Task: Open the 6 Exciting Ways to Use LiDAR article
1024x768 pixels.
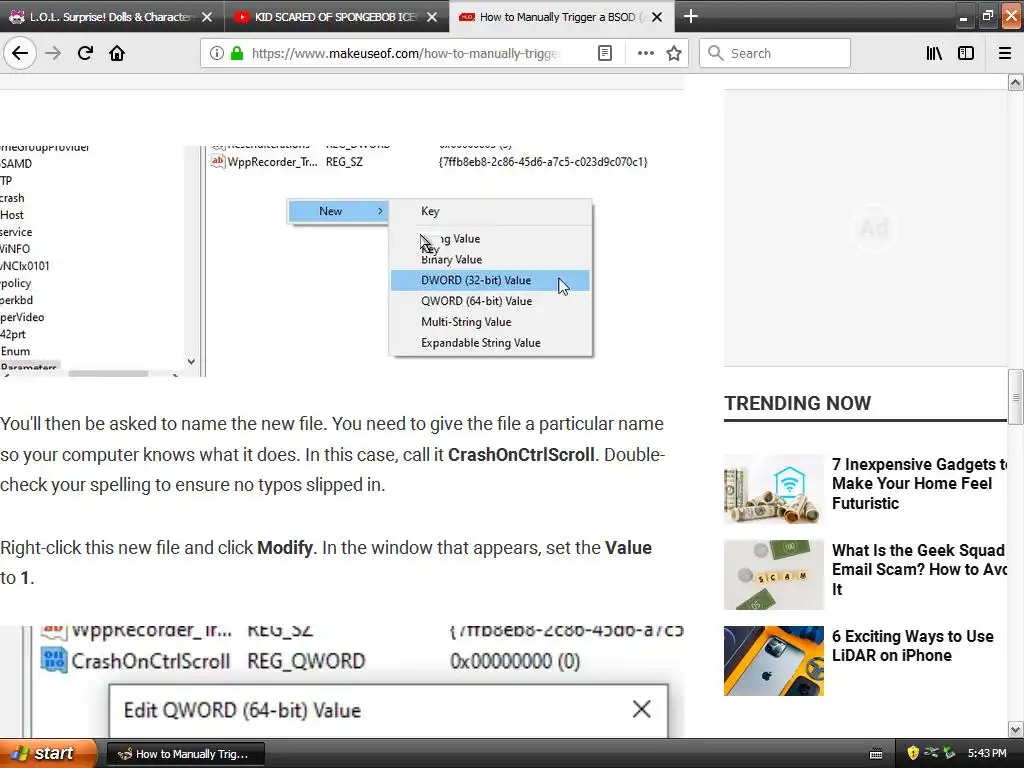Action: point(912,646)
